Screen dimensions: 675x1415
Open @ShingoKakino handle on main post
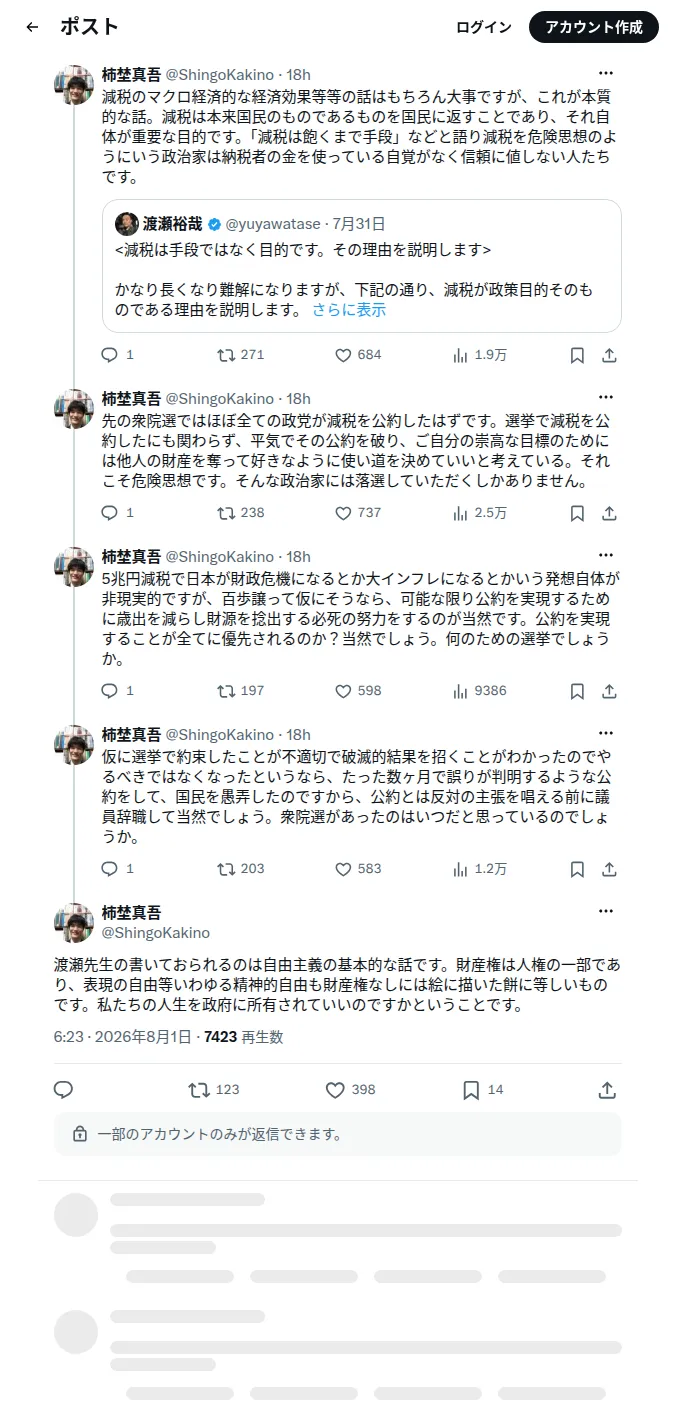(156, 932)
